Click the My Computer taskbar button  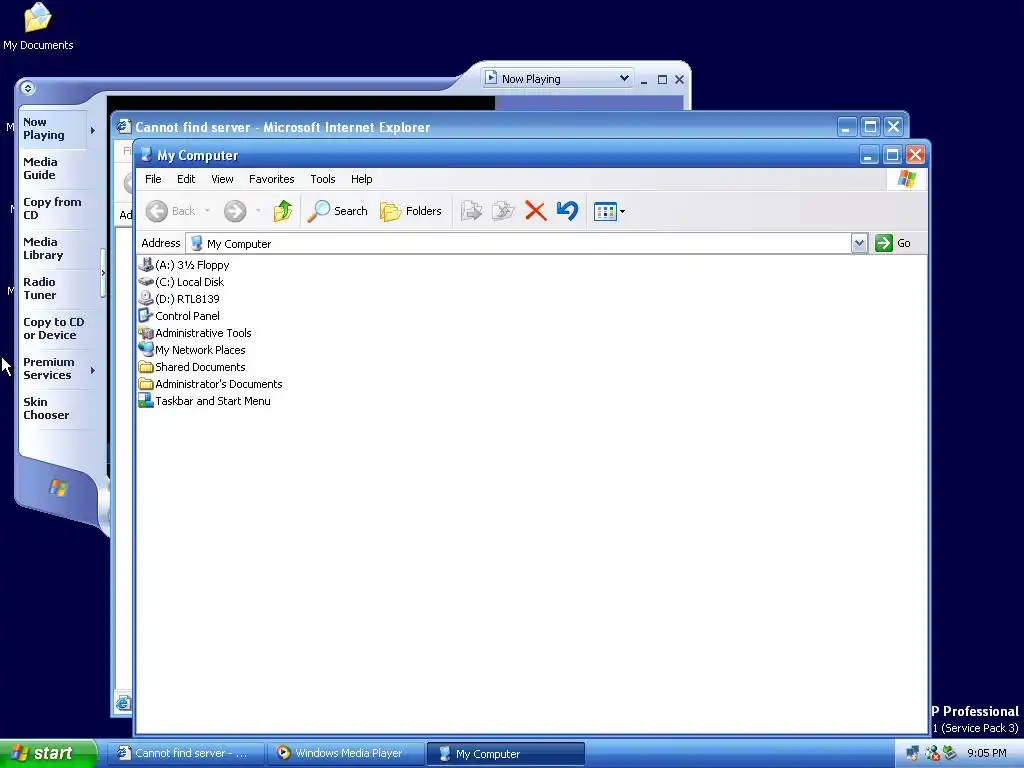pyautogui.click(x=506, y=754)
